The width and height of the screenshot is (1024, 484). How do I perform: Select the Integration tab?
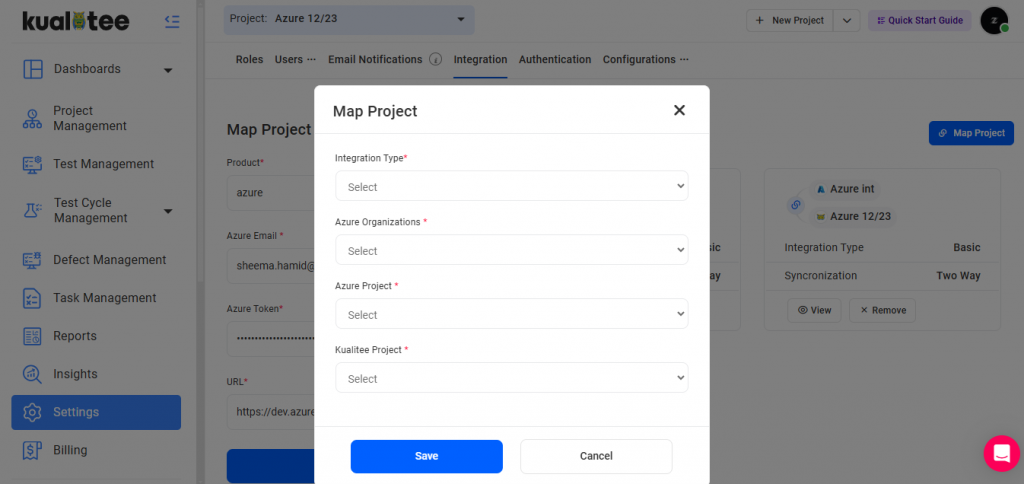481,59
